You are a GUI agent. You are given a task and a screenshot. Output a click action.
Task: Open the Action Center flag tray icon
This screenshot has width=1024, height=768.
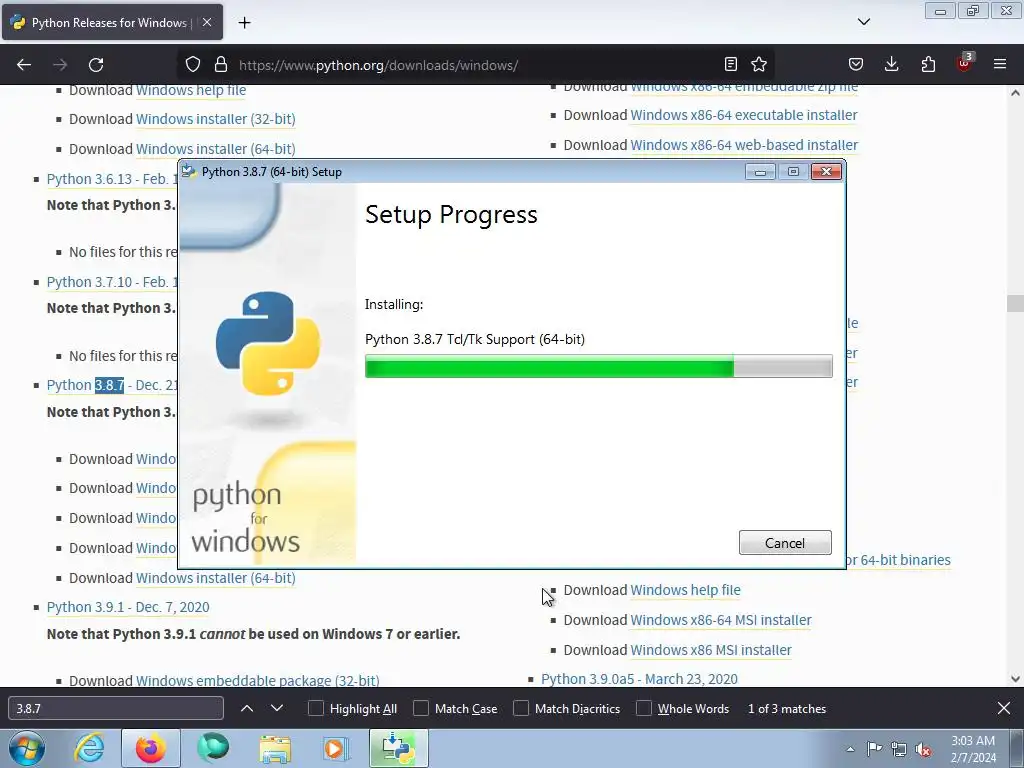(x=874, y=749)
